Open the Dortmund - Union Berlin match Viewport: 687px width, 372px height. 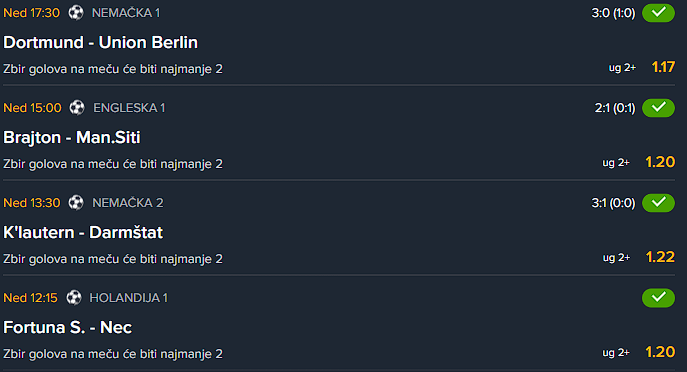point(100,43)
